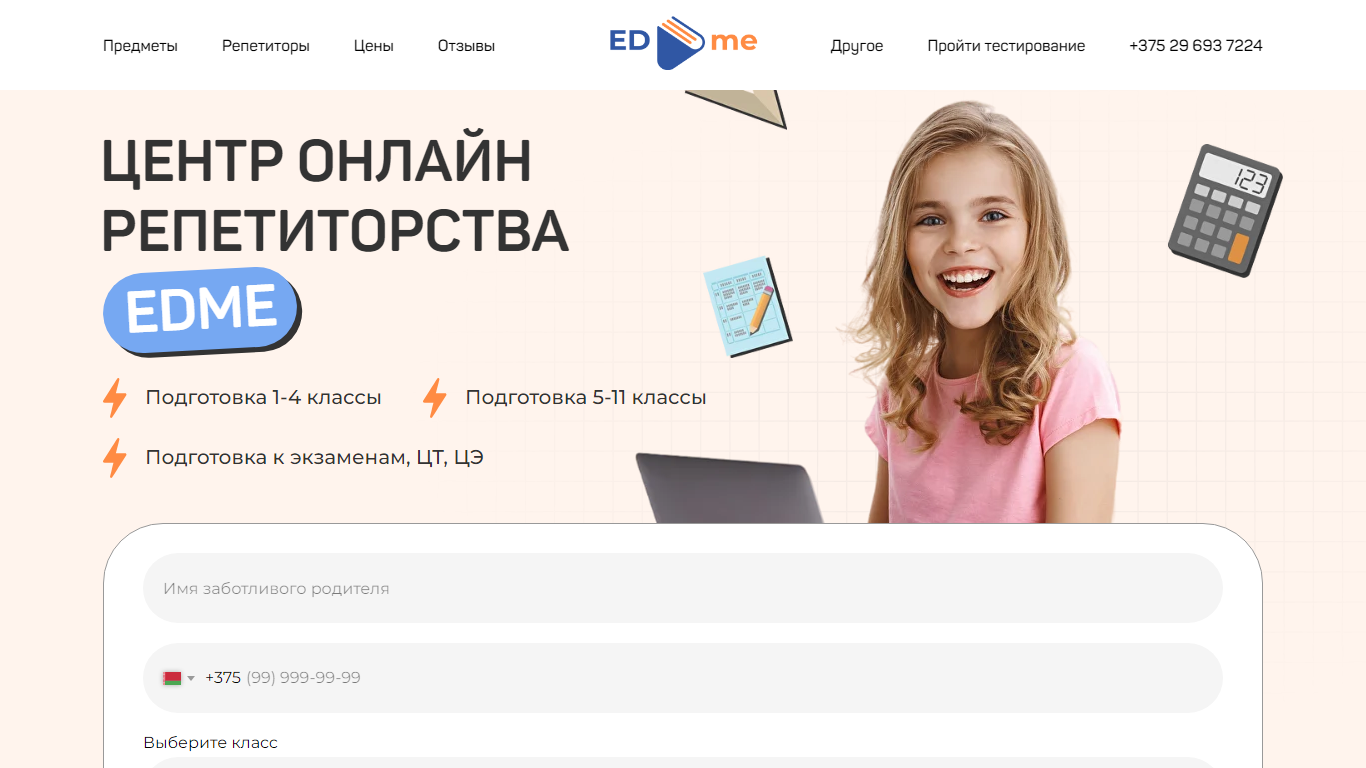The image size is (1366, 768).
Task: Click the text Подготовка 5-11 классы
Action: [x=586, y=398]
